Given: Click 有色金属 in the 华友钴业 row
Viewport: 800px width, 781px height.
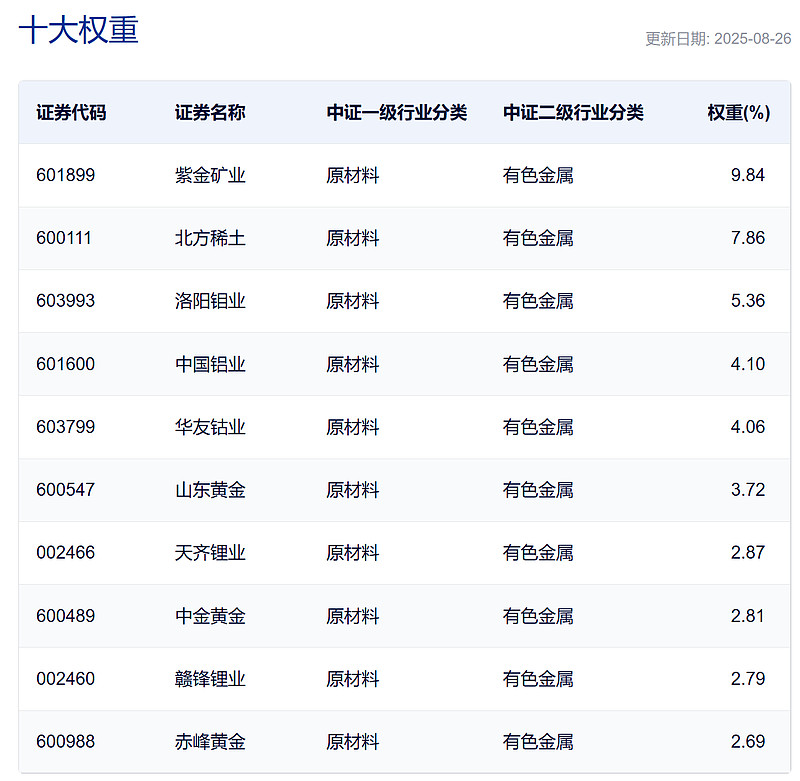Looking at the screenshot, I should coord(538,426).
